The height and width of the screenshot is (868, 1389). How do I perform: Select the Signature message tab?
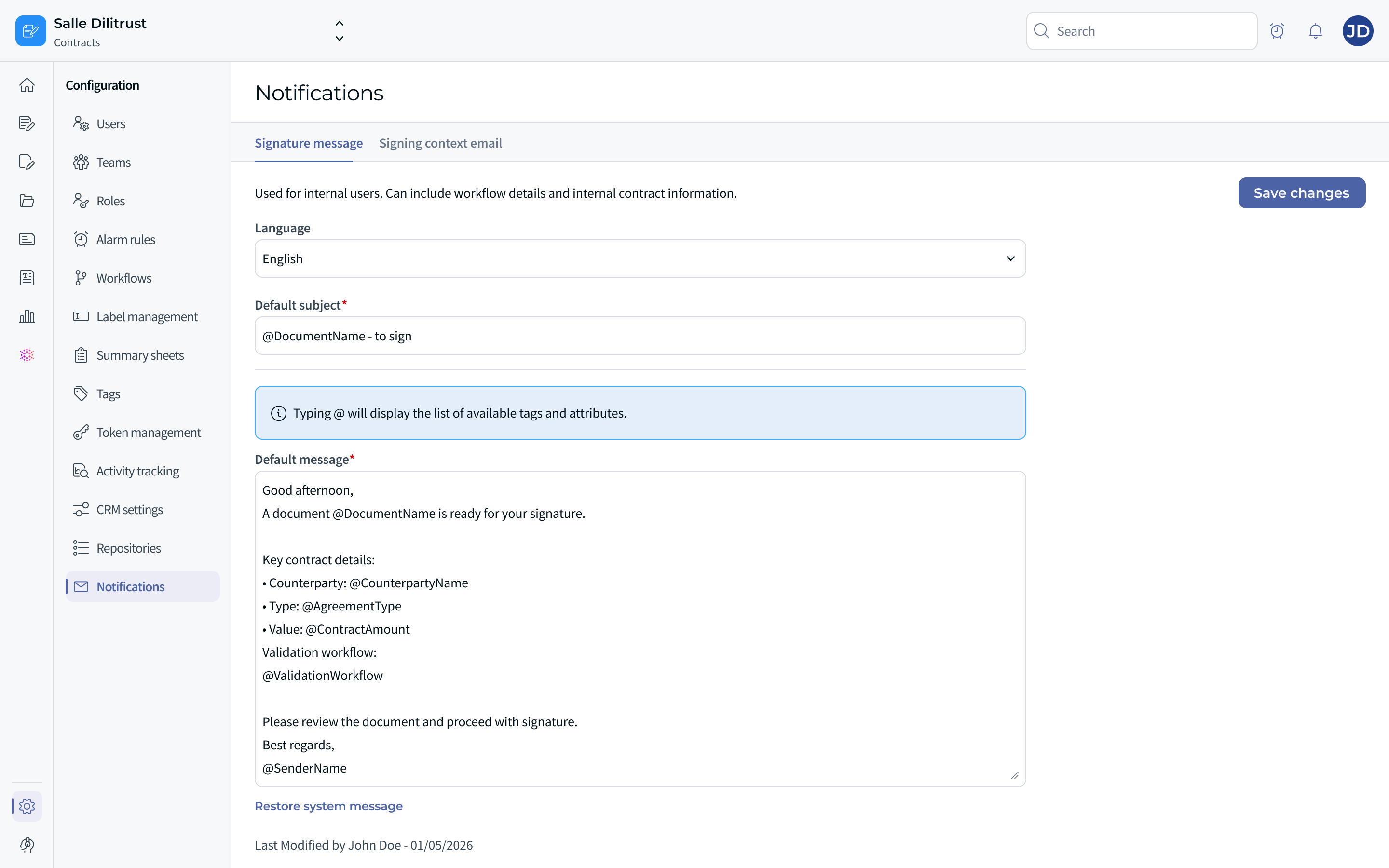point(309,143)
